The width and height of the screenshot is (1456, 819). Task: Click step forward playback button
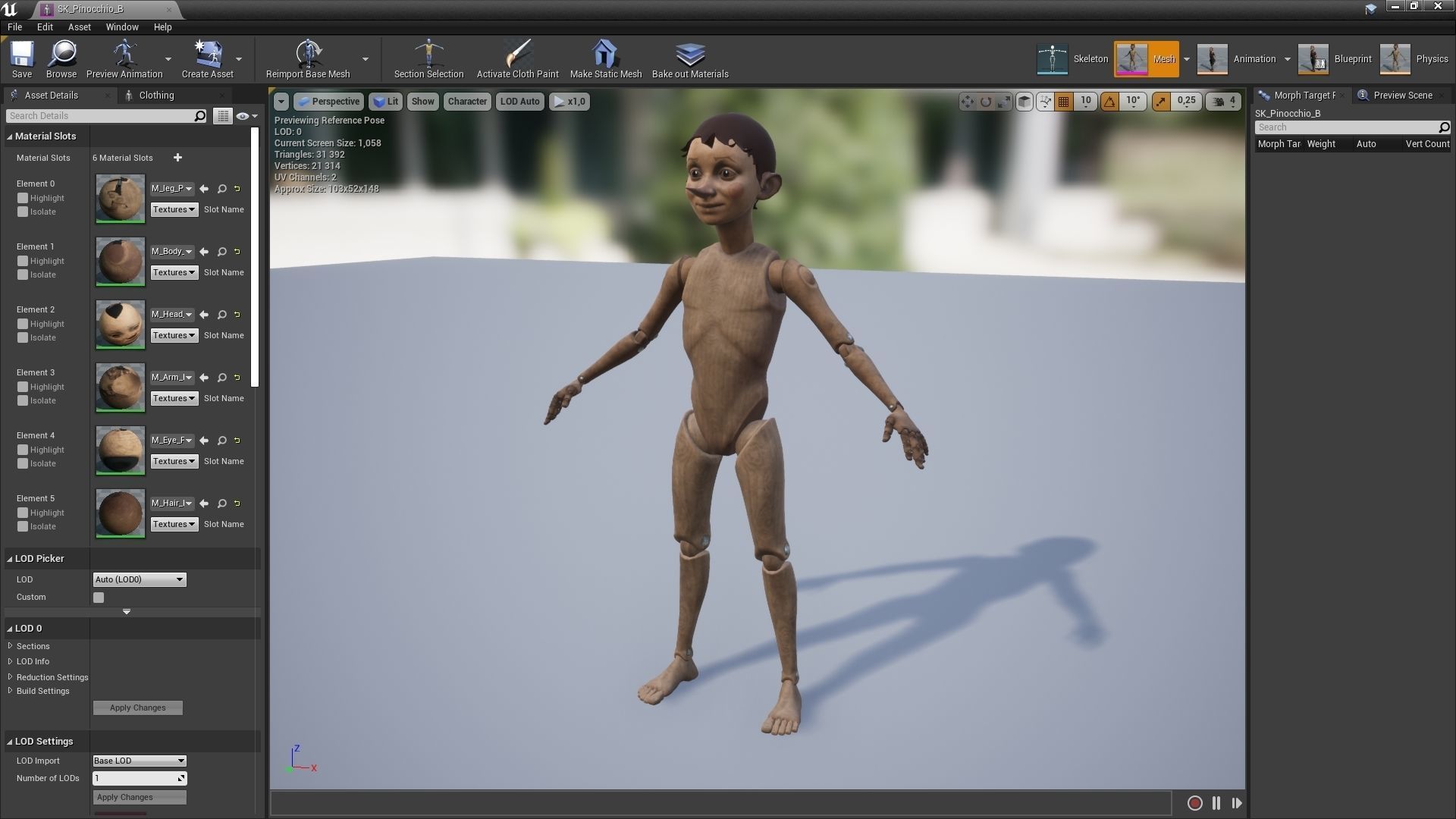pos(1237,803)
